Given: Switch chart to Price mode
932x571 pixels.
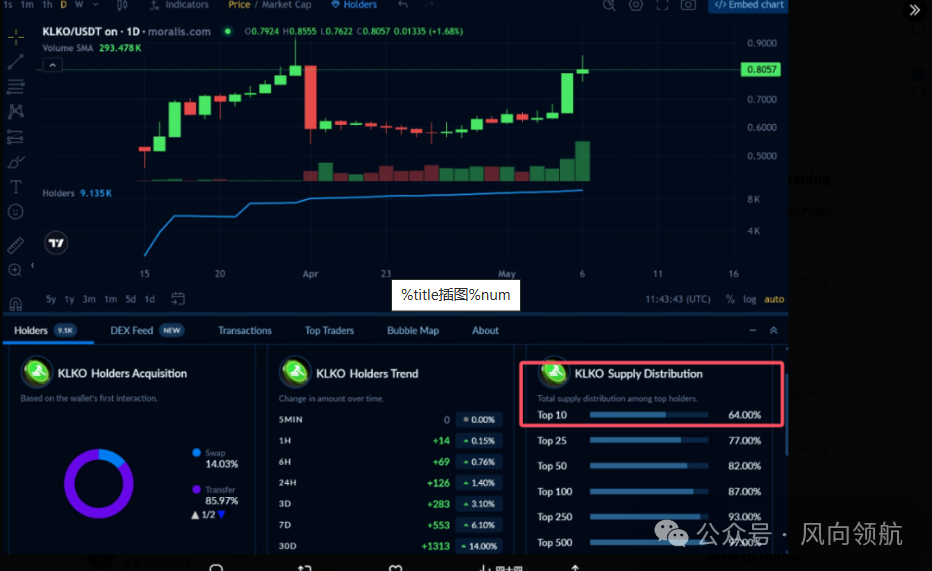Looking at the screenshot, I should 239,5.
